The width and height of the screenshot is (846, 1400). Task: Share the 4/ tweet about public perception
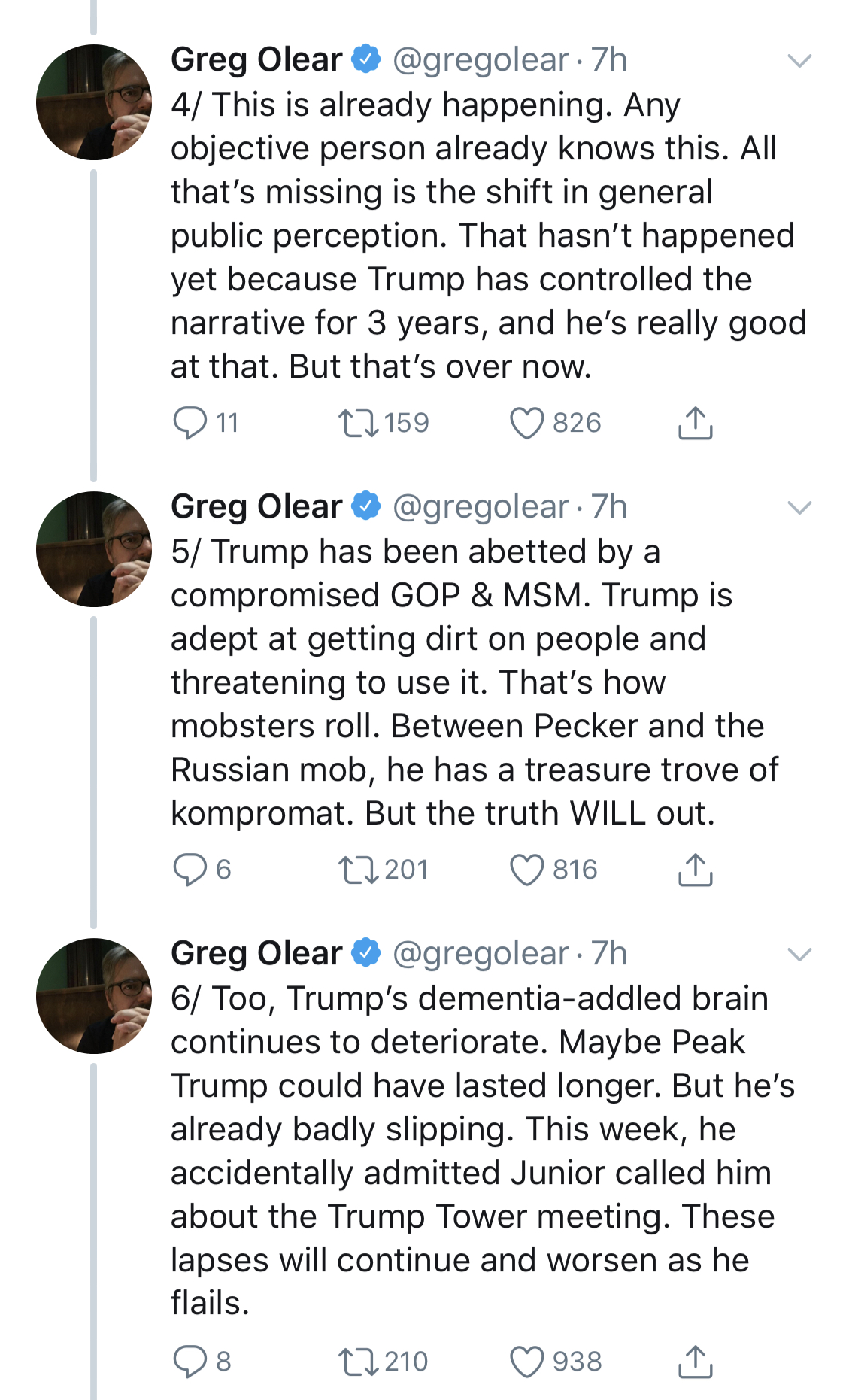pyautogui.click(x=695, y=423)
